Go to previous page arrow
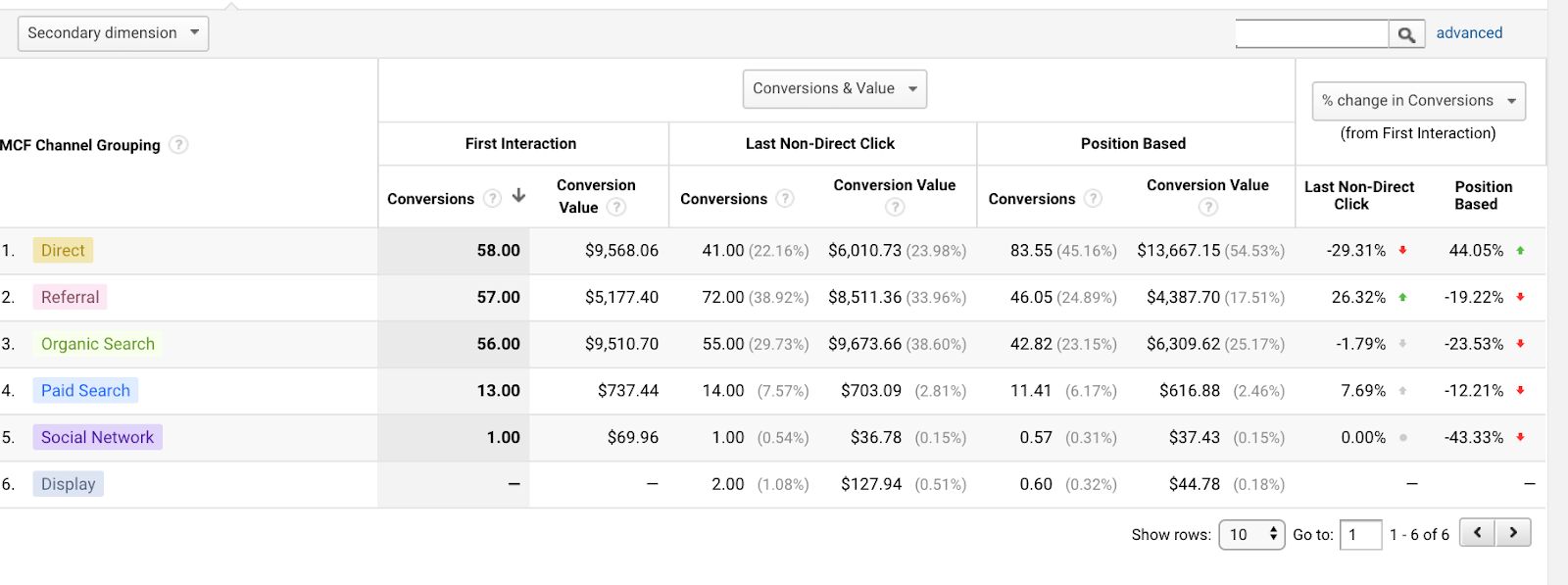 pos(1477,533)
